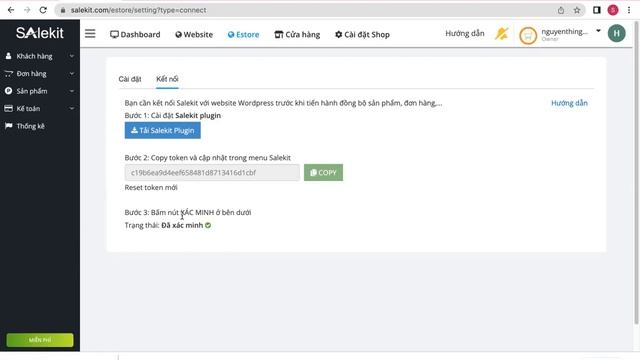Open the Estore menu

(x=243, y=35)
